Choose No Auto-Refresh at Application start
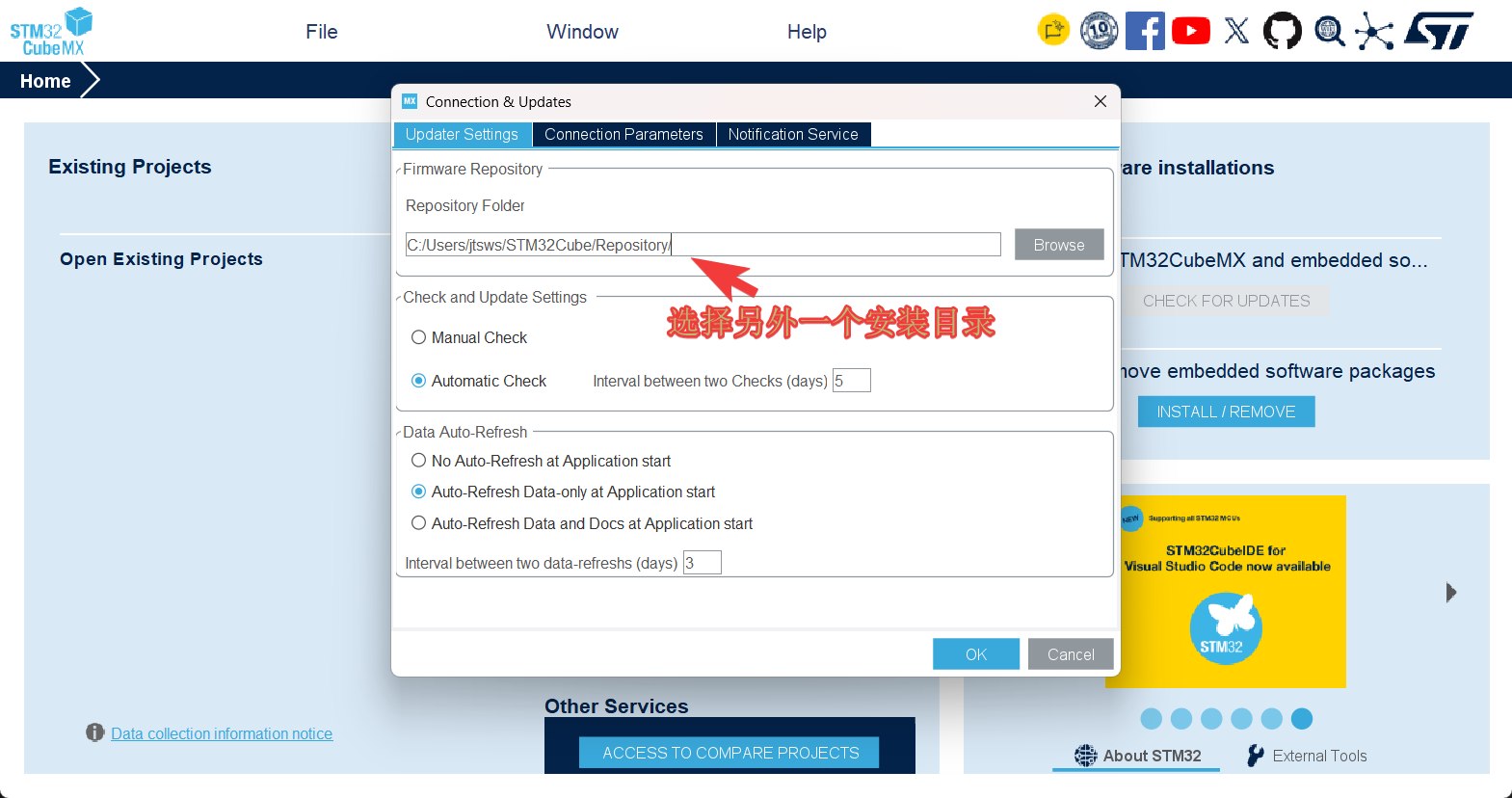Viewport: 1512px width, 798px height. click(x=418, y=461)
